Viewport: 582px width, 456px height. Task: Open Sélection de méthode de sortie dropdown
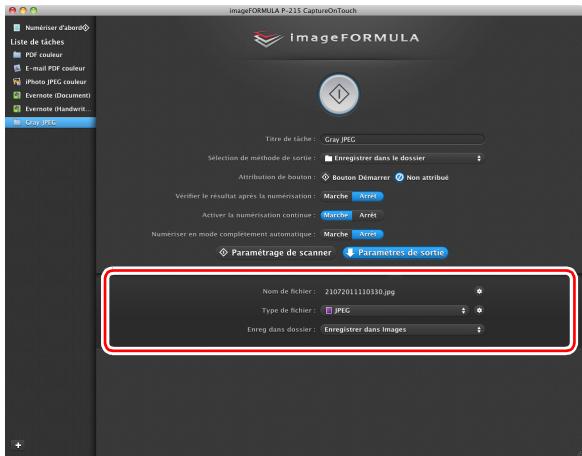coord(402,158)
